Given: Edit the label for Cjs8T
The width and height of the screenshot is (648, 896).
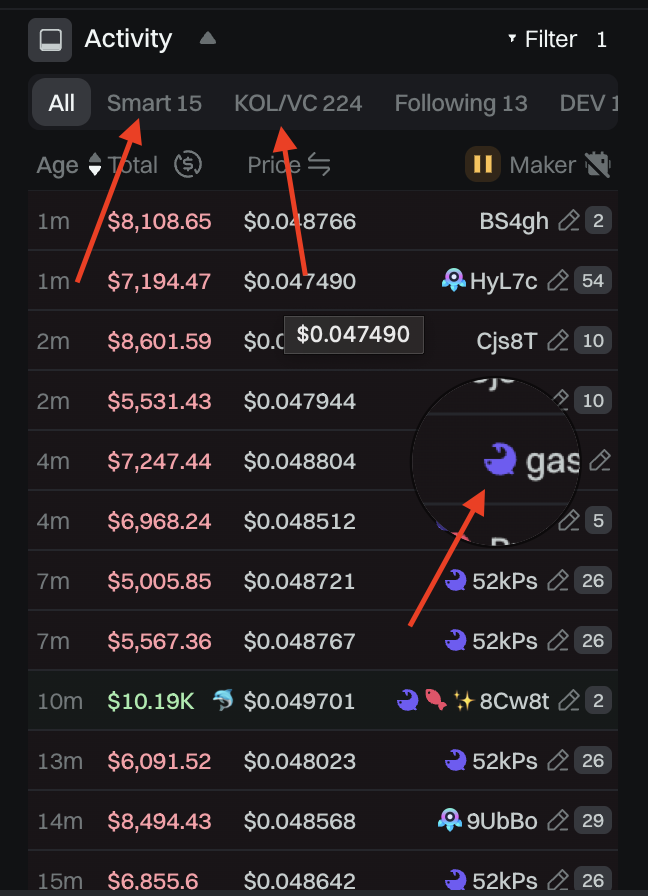Looking at the screenshot, I should click(x=558, y=341).
